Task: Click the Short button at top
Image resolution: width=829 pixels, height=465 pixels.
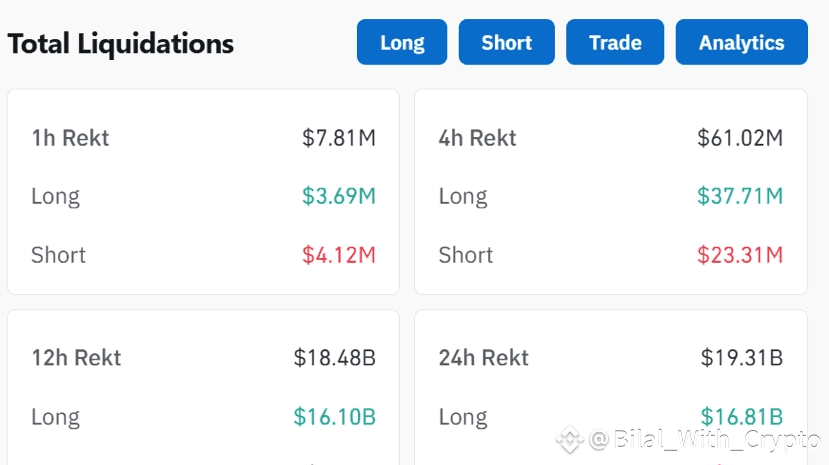Action: tap(507, 43)
